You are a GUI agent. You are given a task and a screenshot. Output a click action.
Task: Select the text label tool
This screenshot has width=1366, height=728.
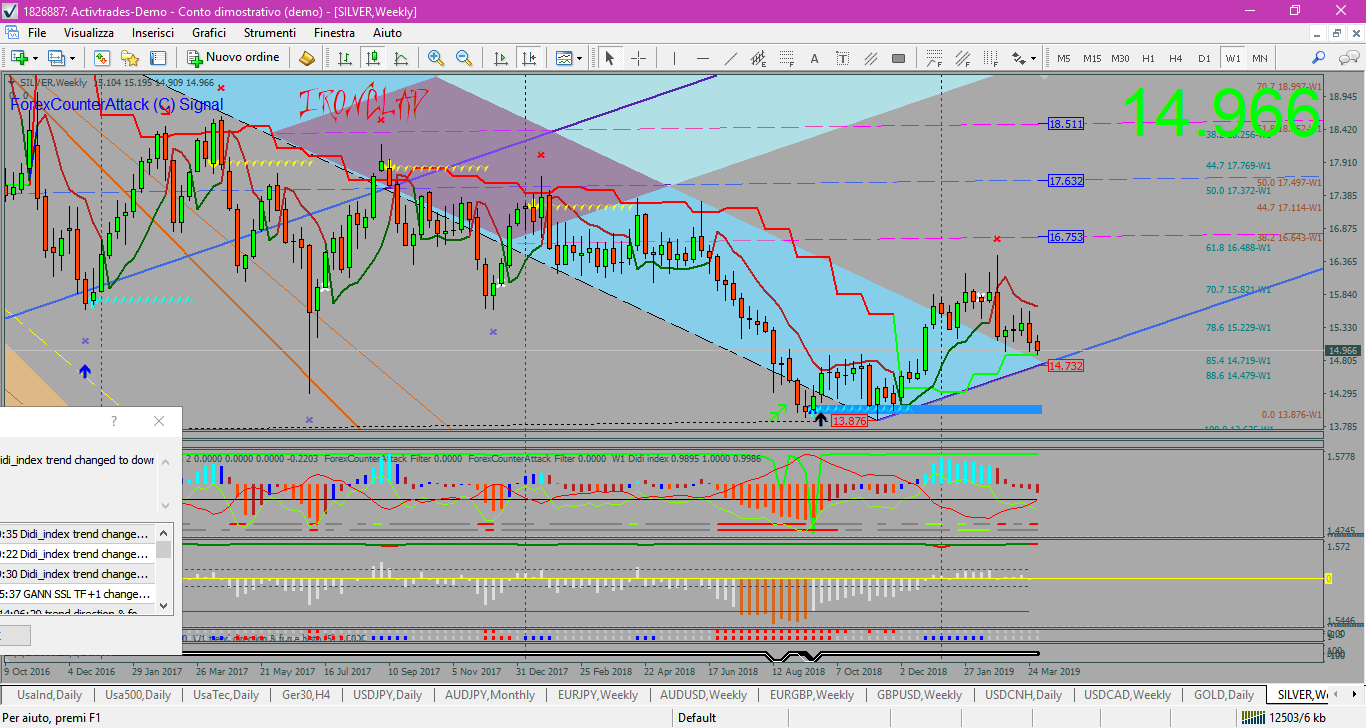(x=842, y=58)
